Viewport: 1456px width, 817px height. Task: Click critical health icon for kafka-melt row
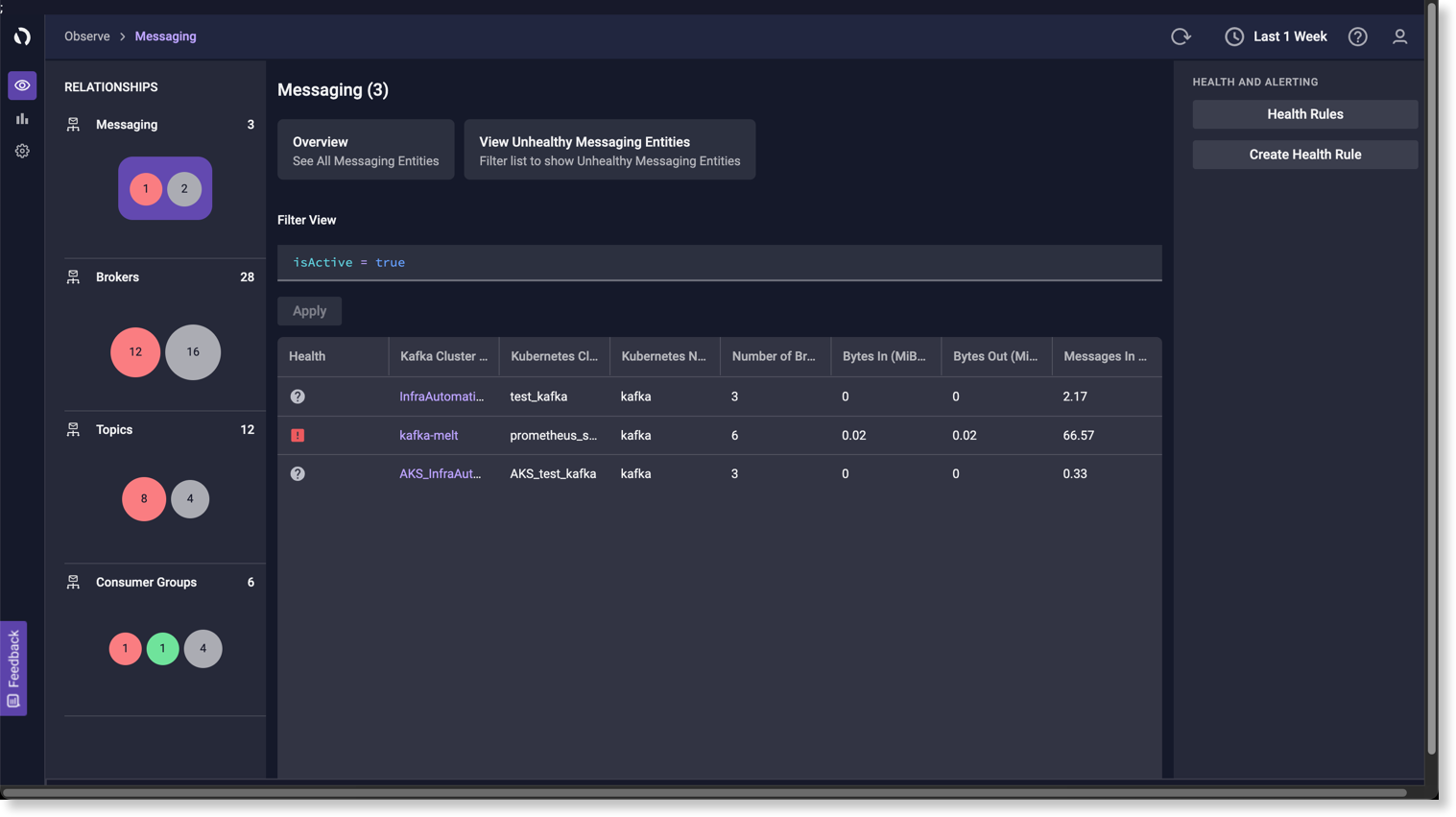tap(298, 435)
